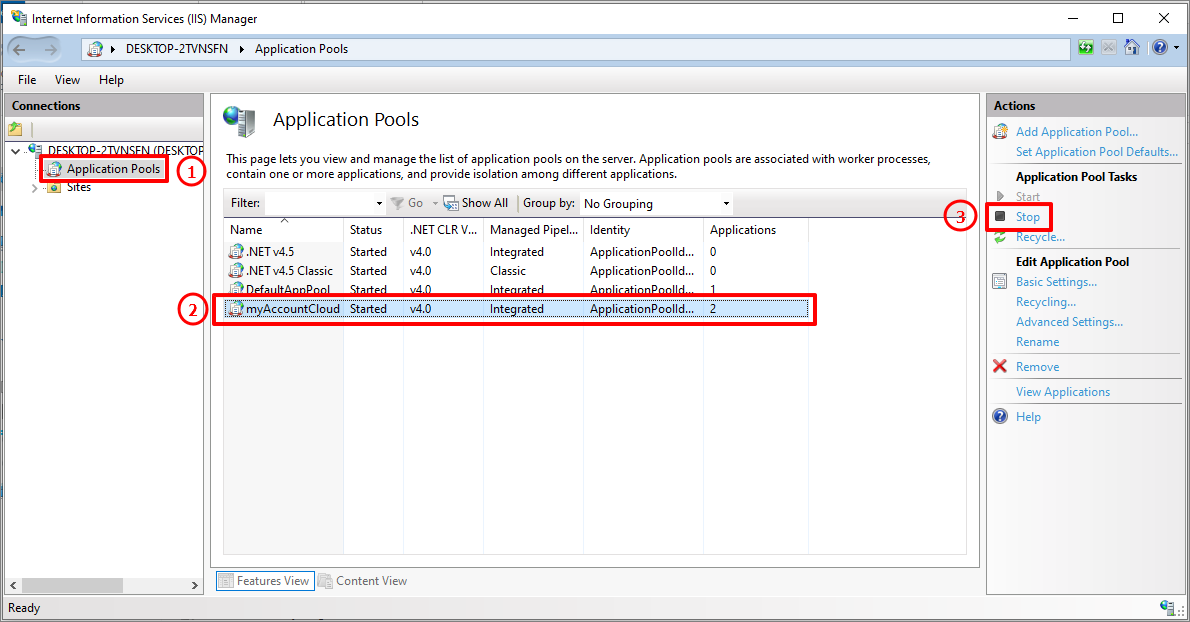Open help via the address bar question-mark icon
The image size is (1190, 622).
click(x=1160, y=48)
